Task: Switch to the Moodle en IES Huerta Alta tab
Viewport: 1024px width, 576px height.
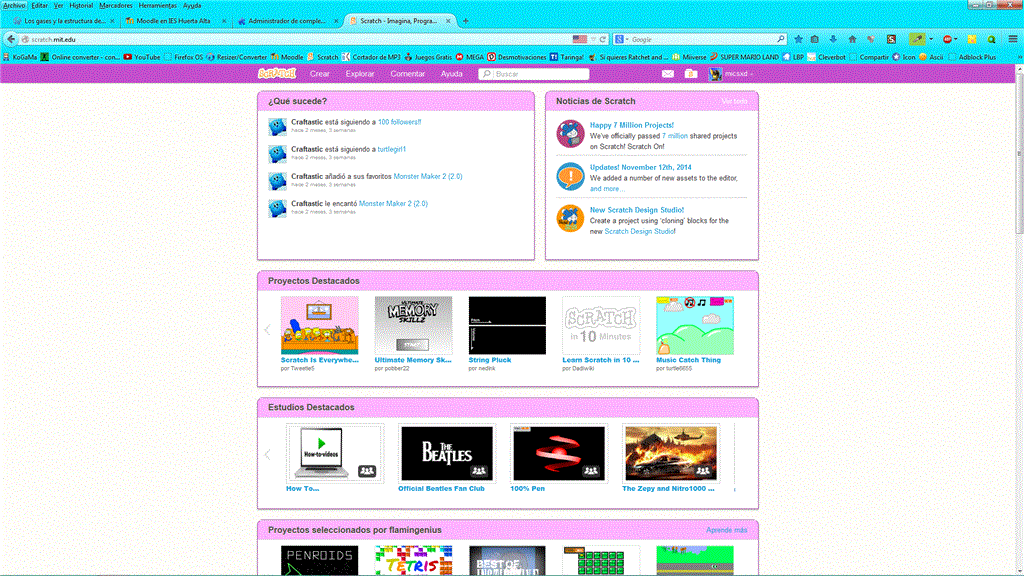Action: pos(168,21)
